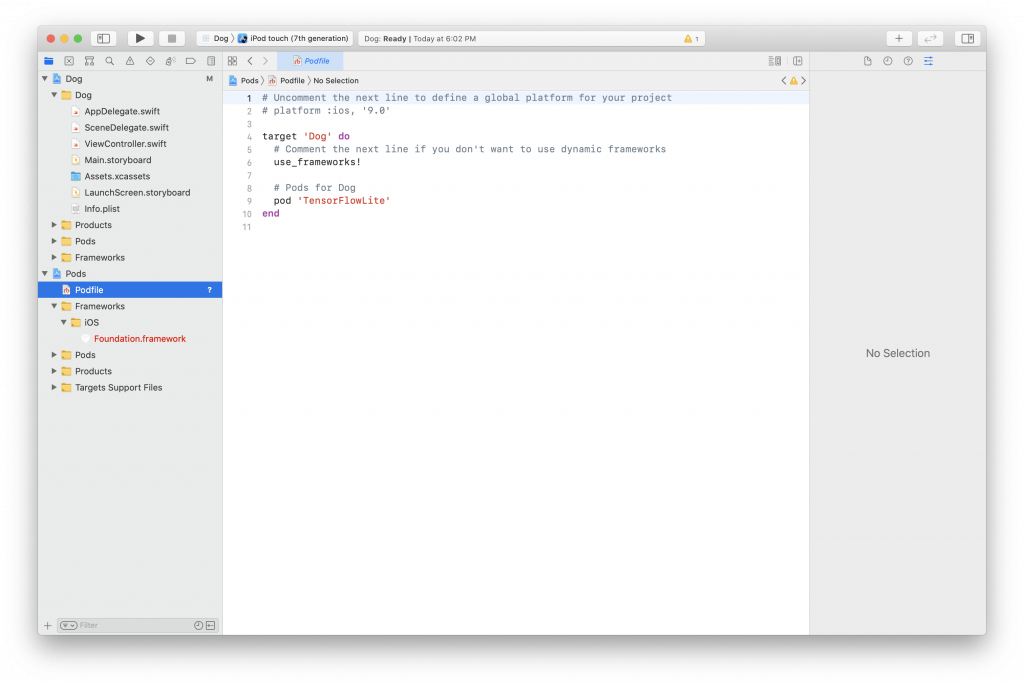Collapse the Dog project root

coord(45,78)
